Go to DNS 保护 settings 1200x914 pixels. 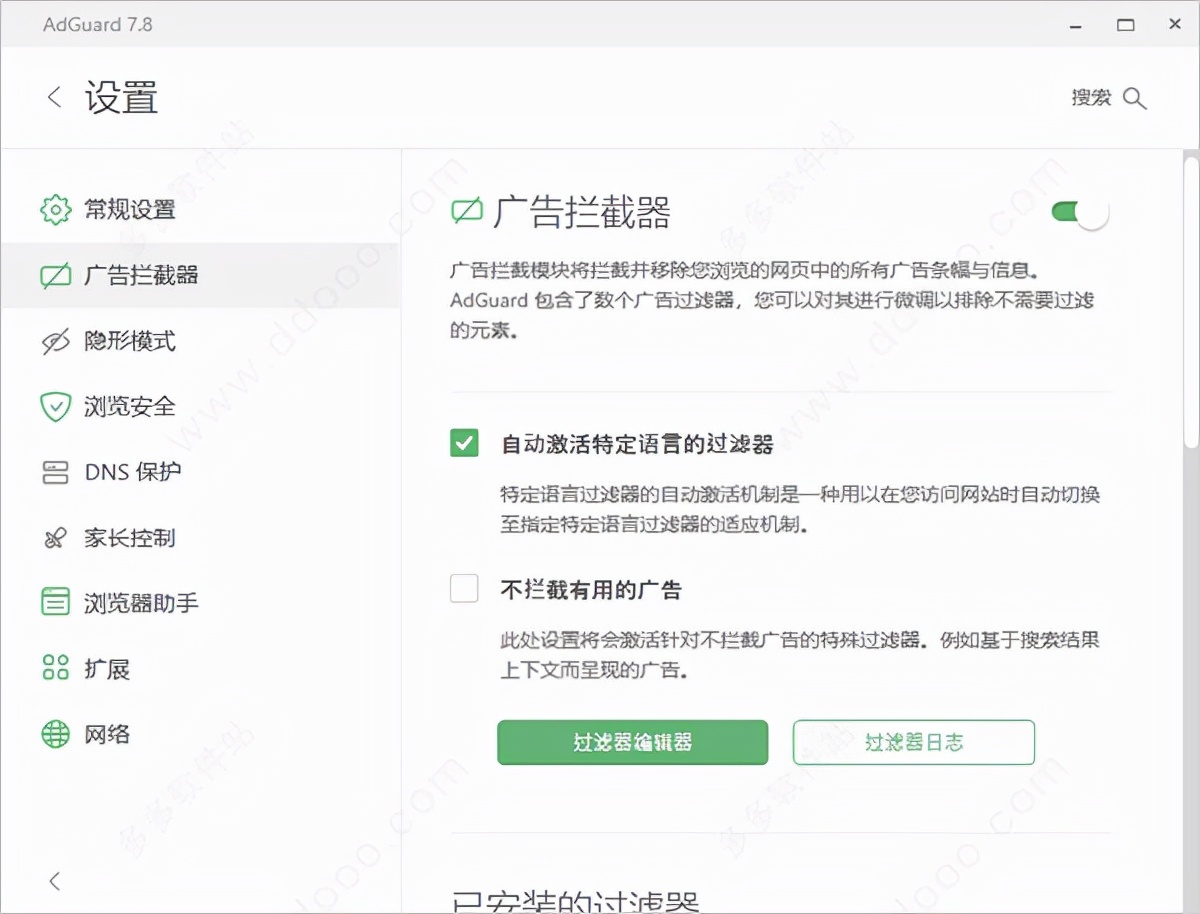click(132, 472)
